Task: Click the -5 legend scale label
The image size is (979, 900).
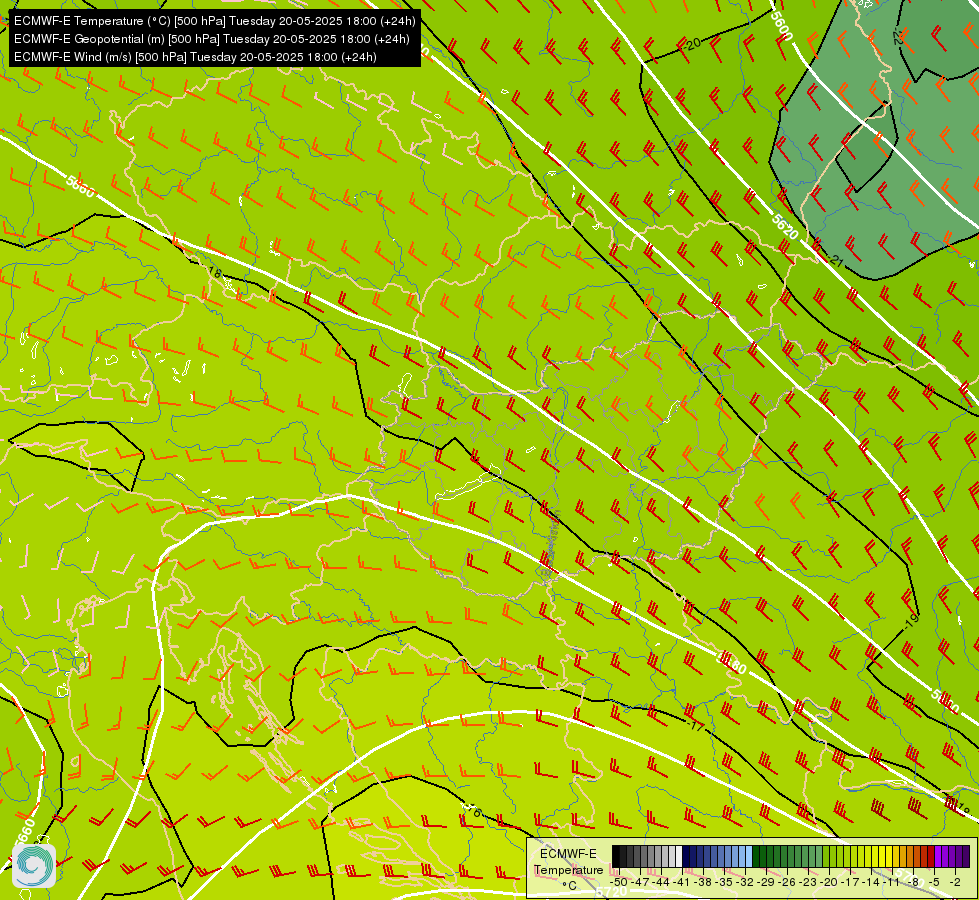Action: pos(933,883)
